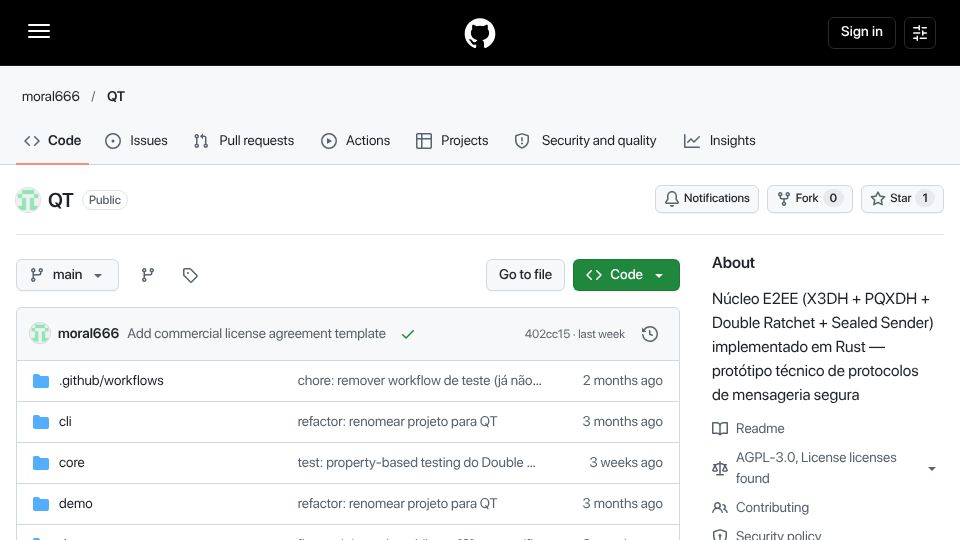The width and height of the screenshot is (960, 540).
Task: Click the Notifications bell button
Action: (707, 198)
